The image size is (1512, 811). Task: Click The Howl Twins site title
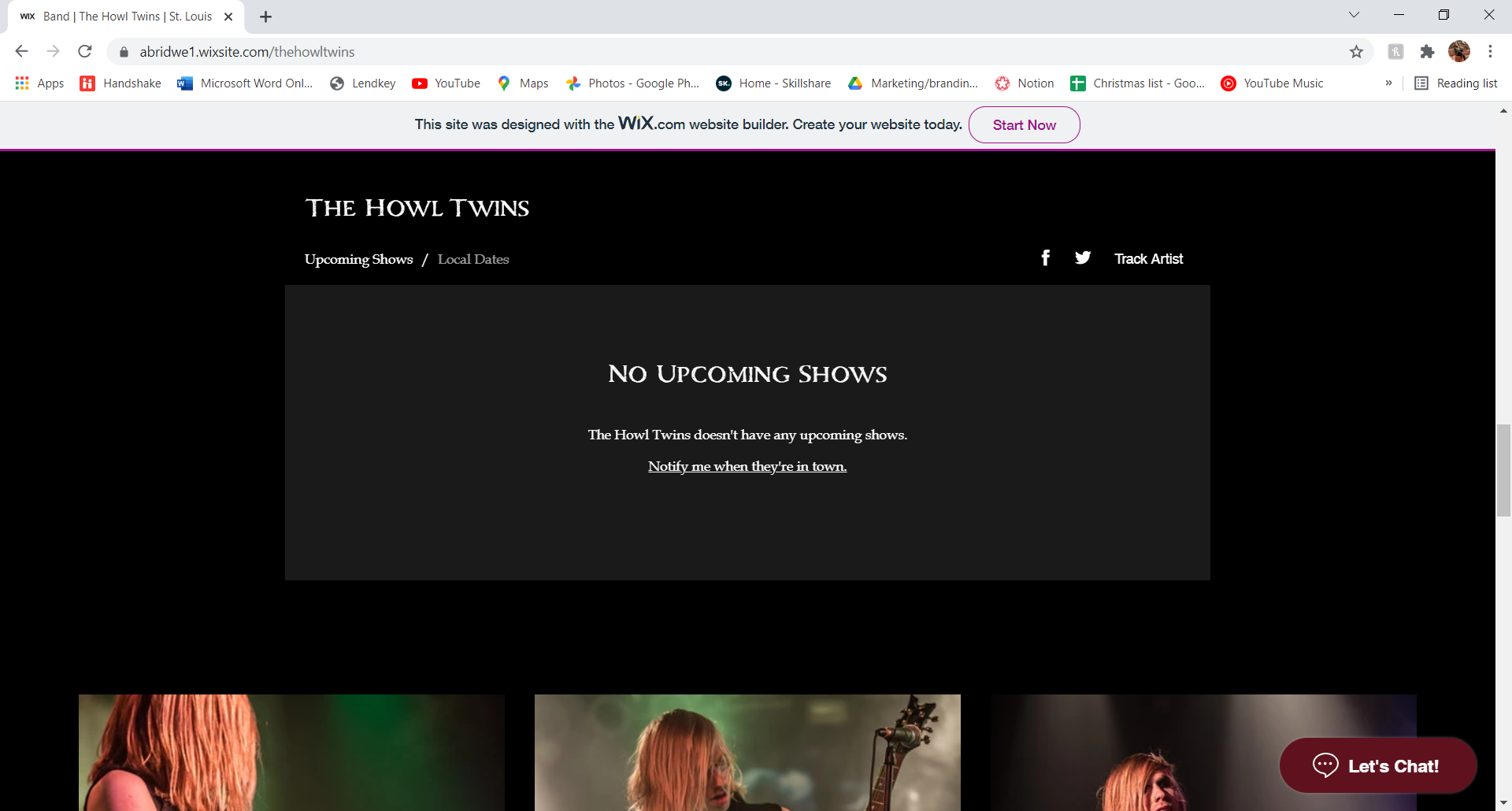click(x=417, y=208)
